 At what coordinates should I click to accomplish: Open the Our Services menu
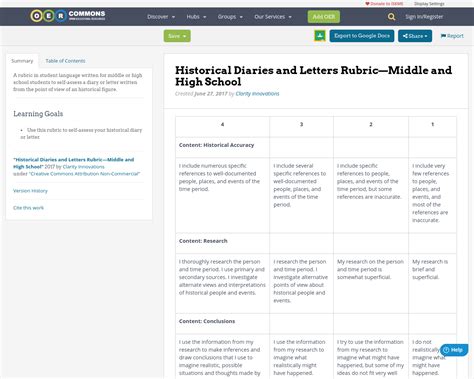point(273,17)
